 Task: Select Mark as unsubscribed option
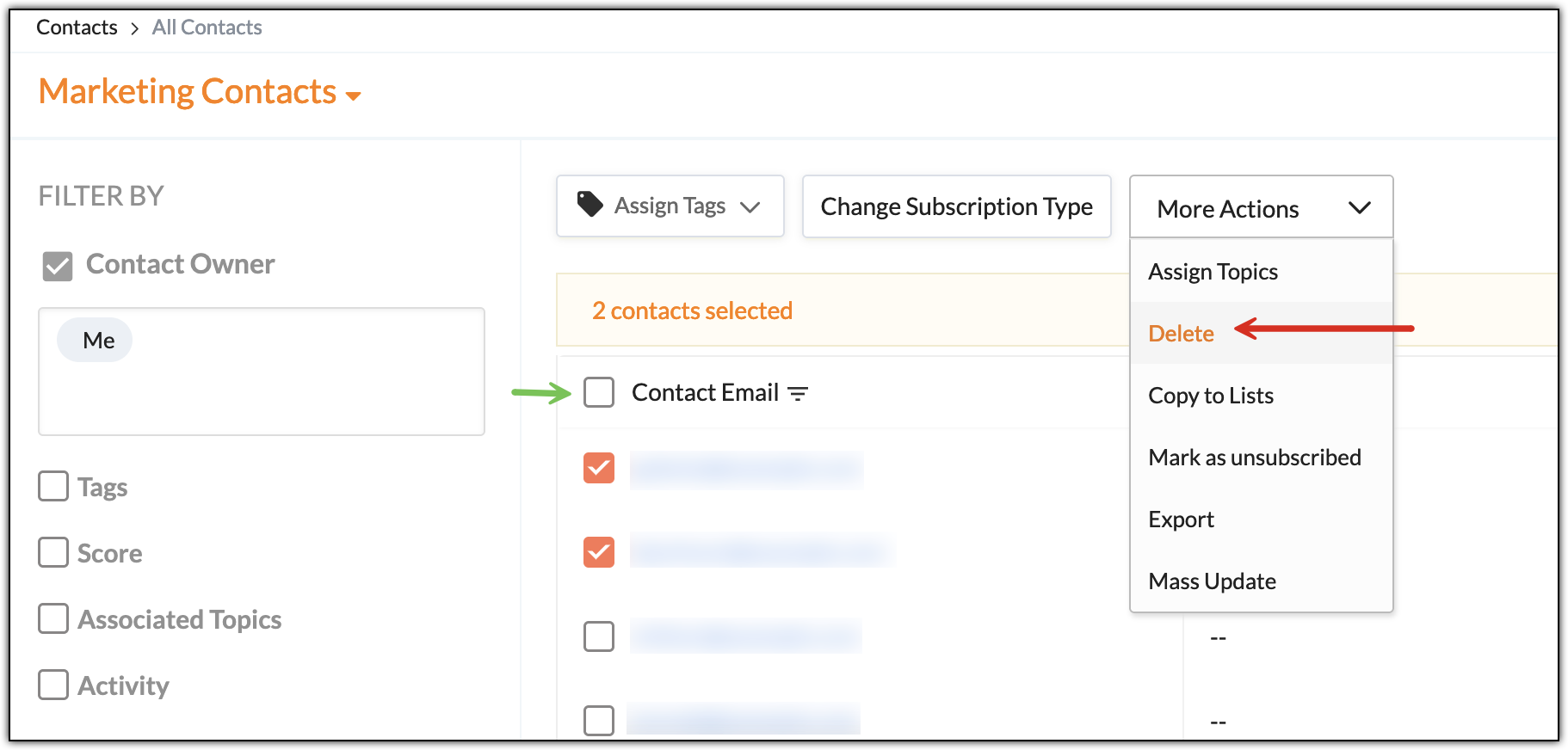pyautogui.click(x=1254, y=458)
